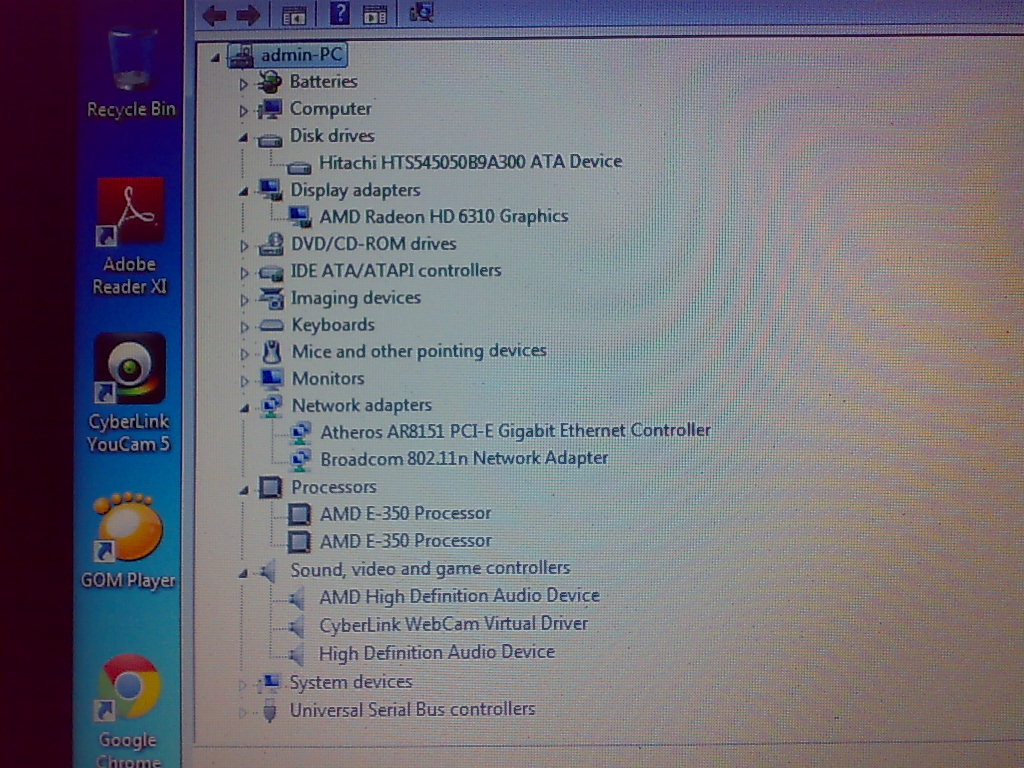Viewport: 1024px width, 768px height.
Task: Collapse Sound, video and game controllers
Action: tap(243, 573)
